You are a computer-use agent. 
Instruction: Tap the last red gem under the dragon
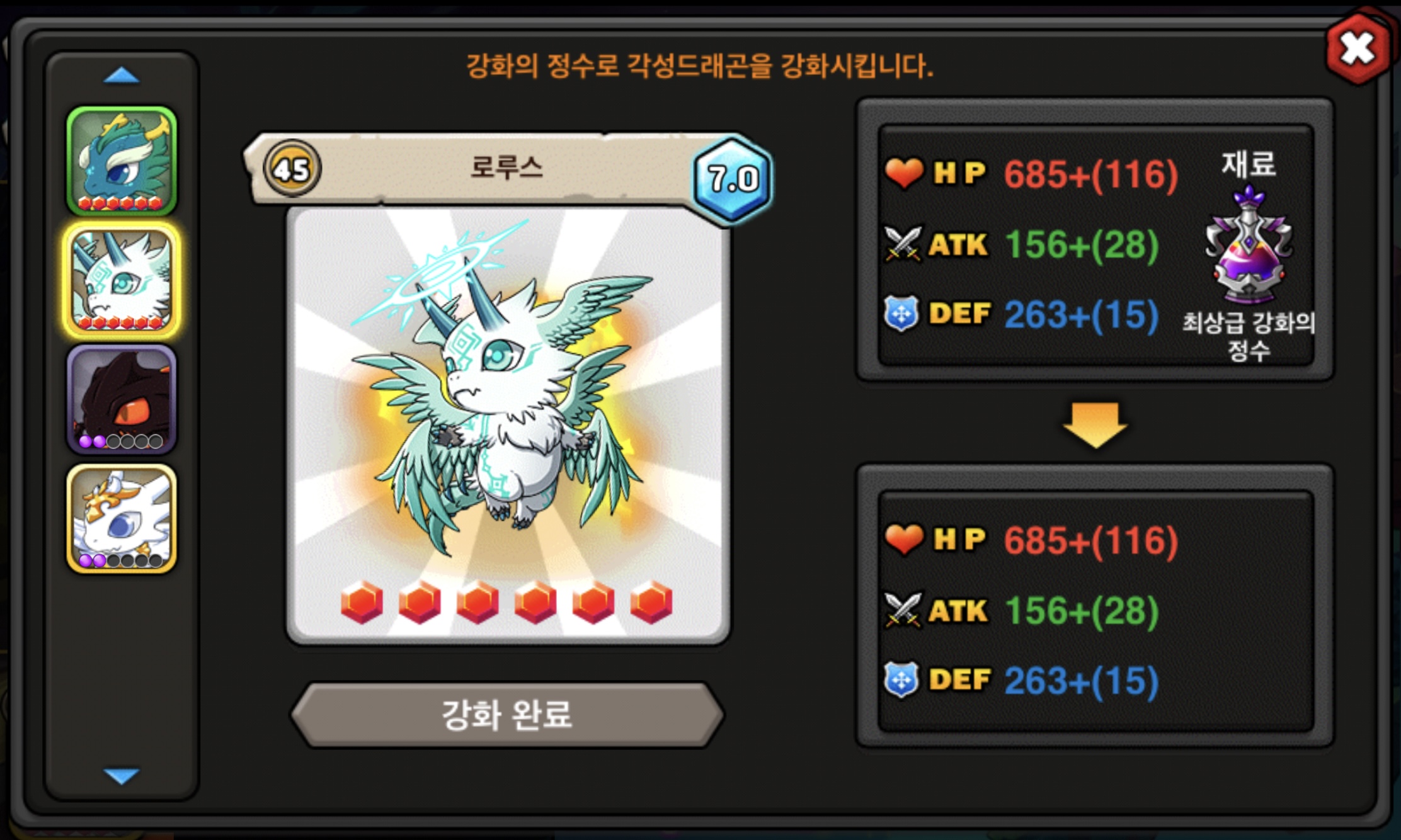tap(651, 603)
